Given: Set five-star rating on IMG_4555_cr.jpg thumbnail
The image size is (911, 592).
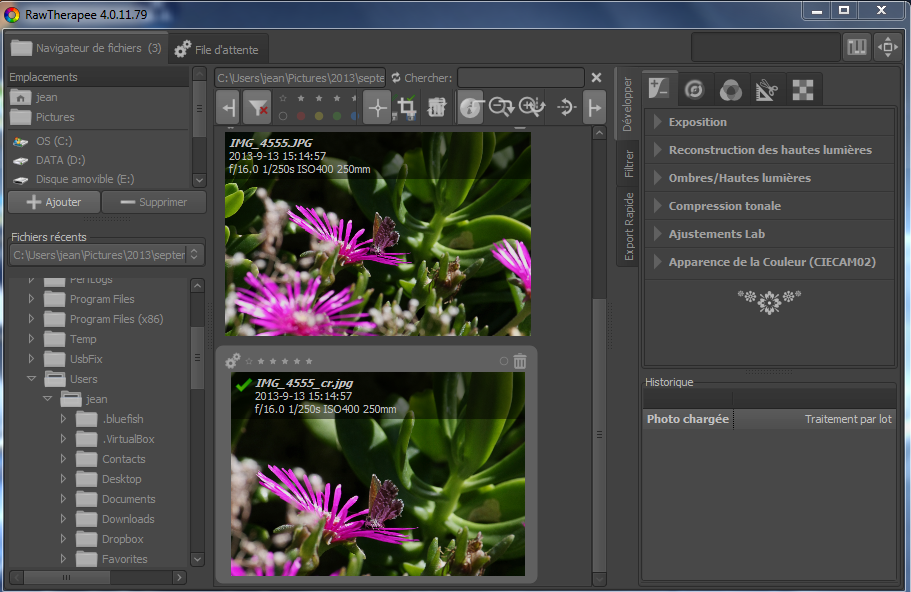Looking at the screenshot, I should [309, 361].
